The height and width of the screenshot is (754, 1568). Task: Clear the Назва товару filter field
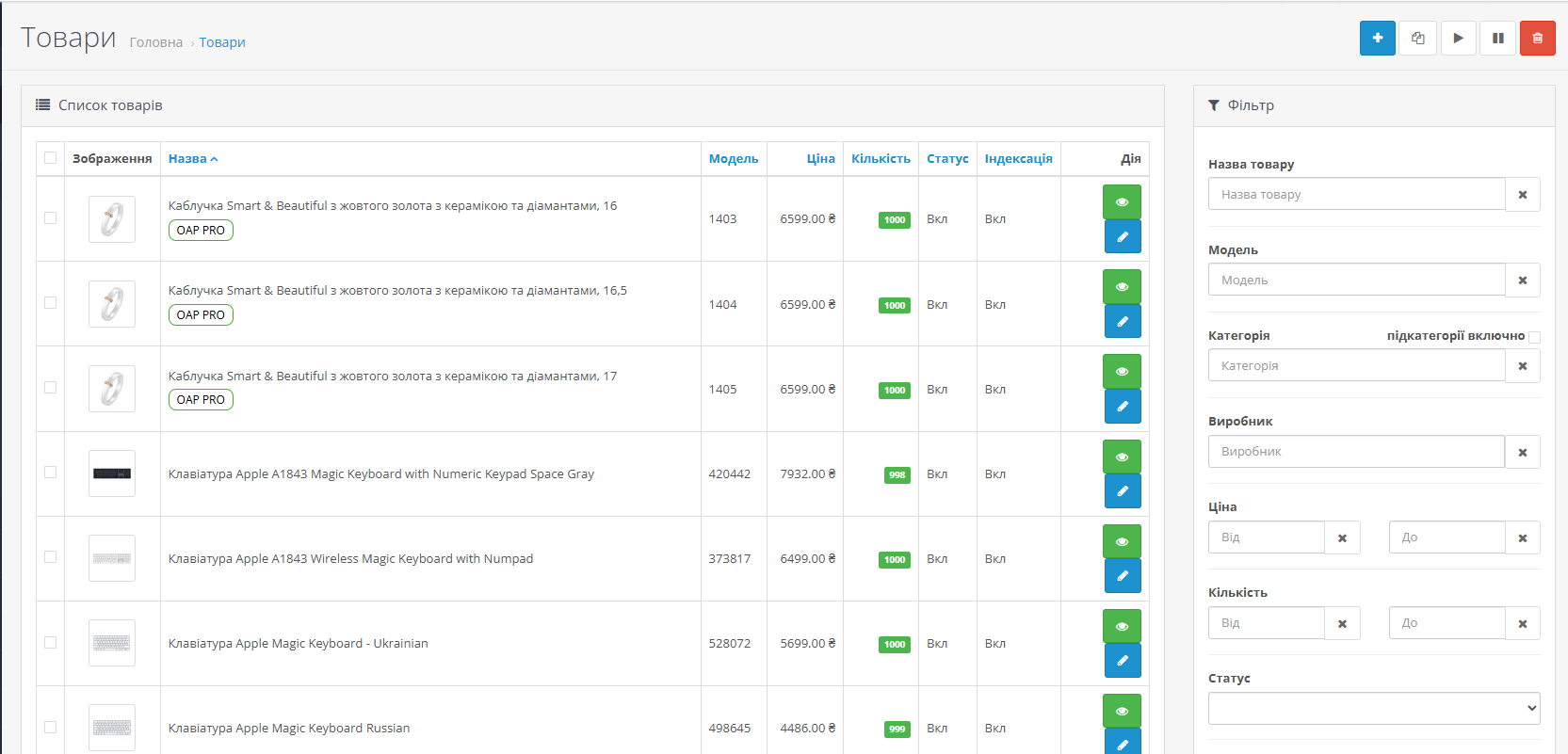[x=1522, y=195]
